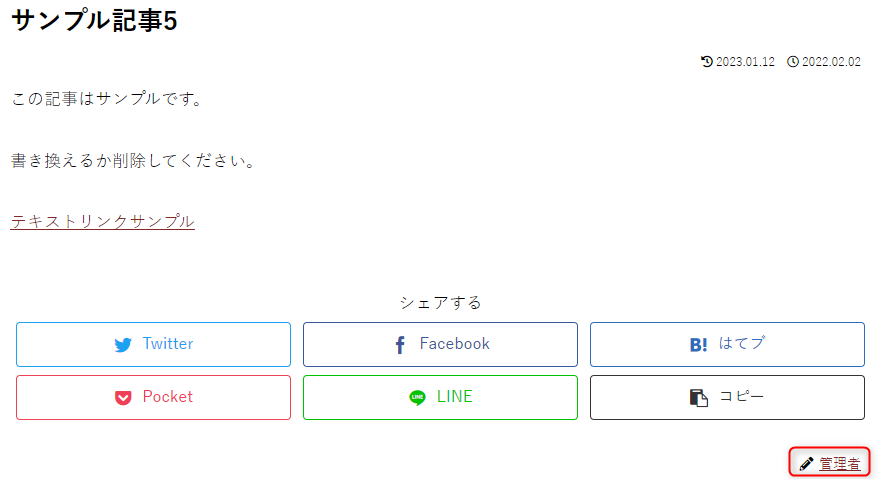Open the 管理者 edit link

click(839, 464)
